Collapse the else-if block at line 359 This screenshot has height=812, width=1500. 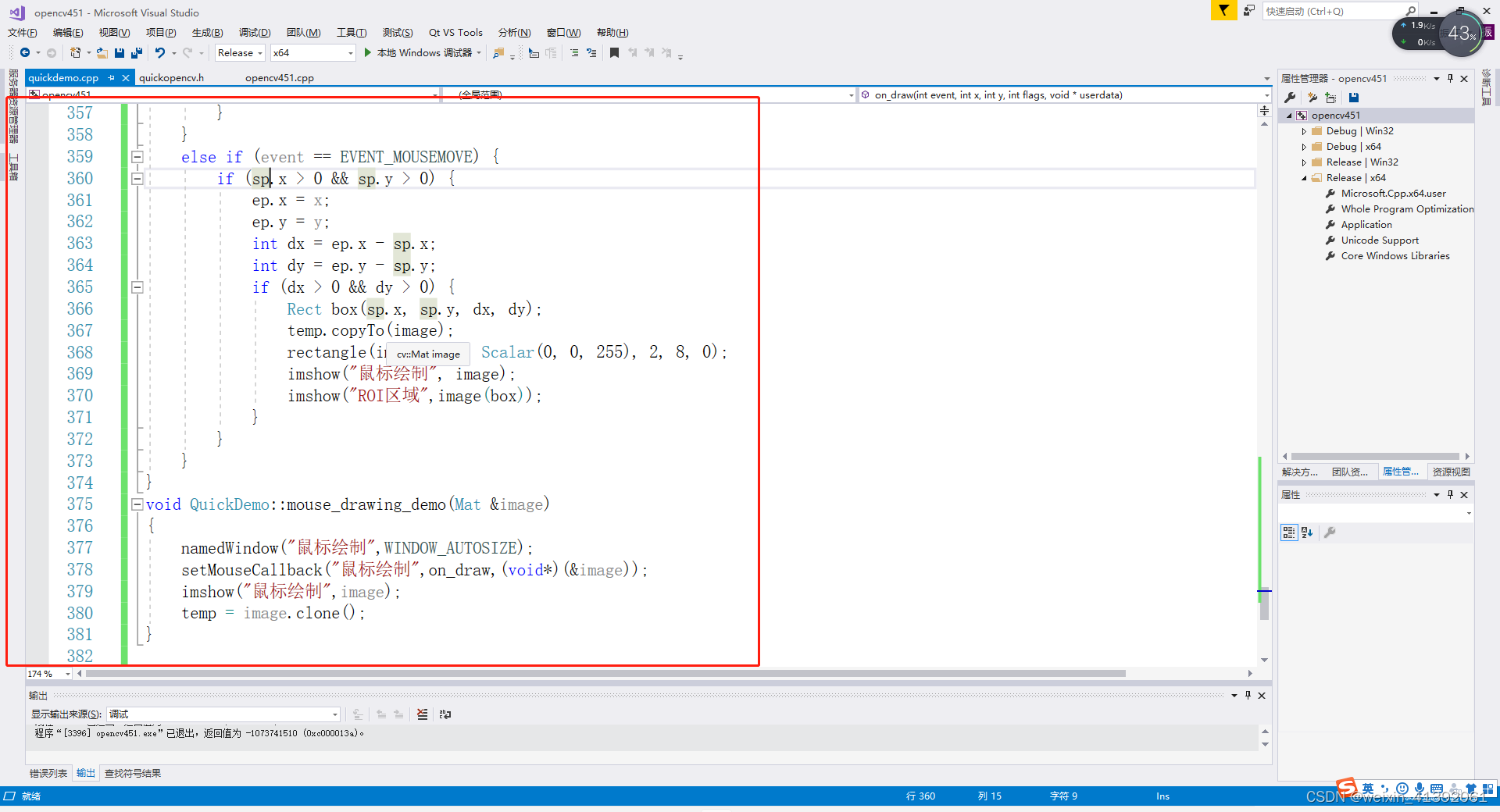pos(137,157)
